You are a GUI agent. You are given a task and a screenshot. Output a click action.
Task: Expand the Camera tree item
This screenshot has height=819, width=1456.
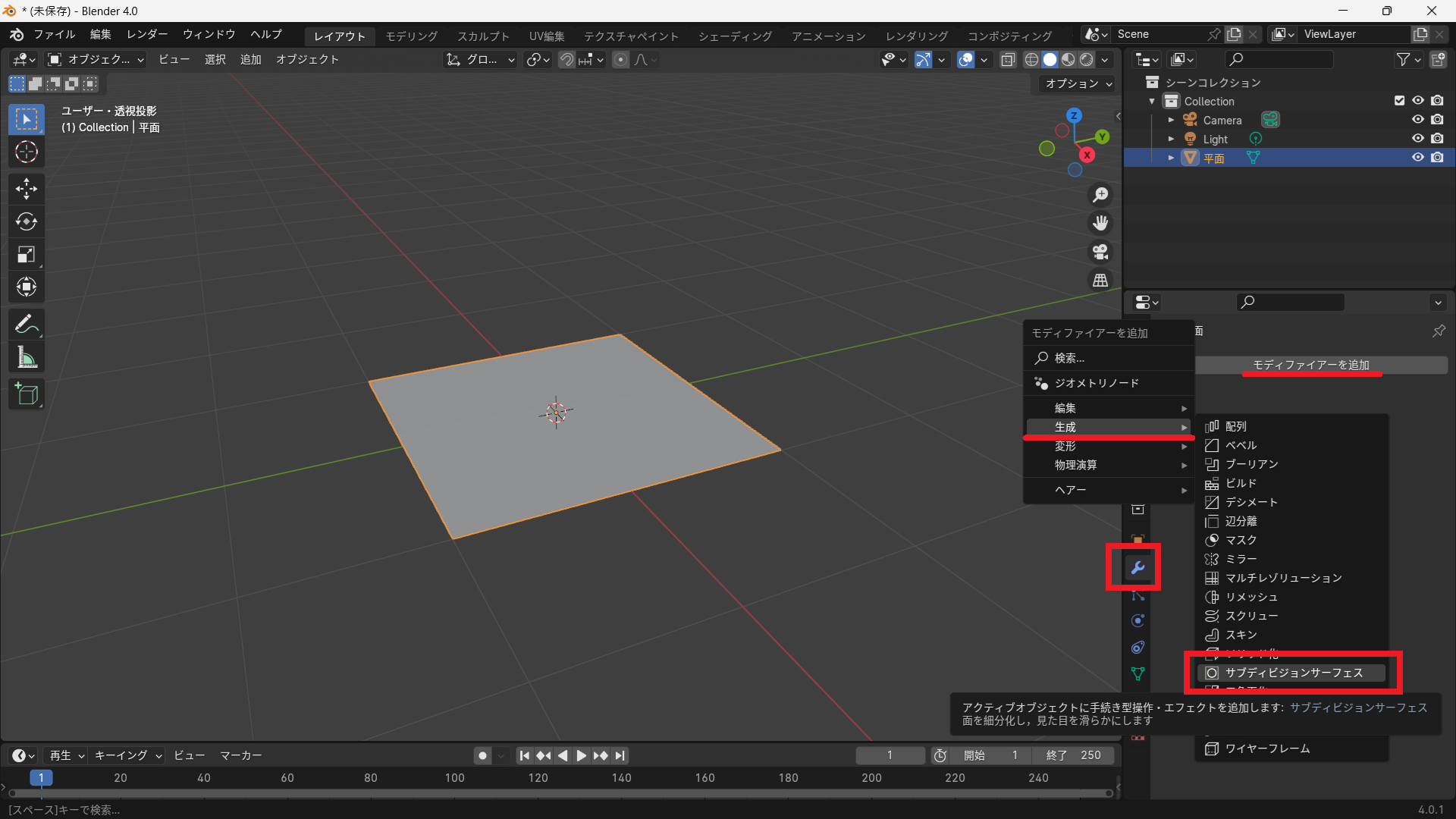[1171, 120]
